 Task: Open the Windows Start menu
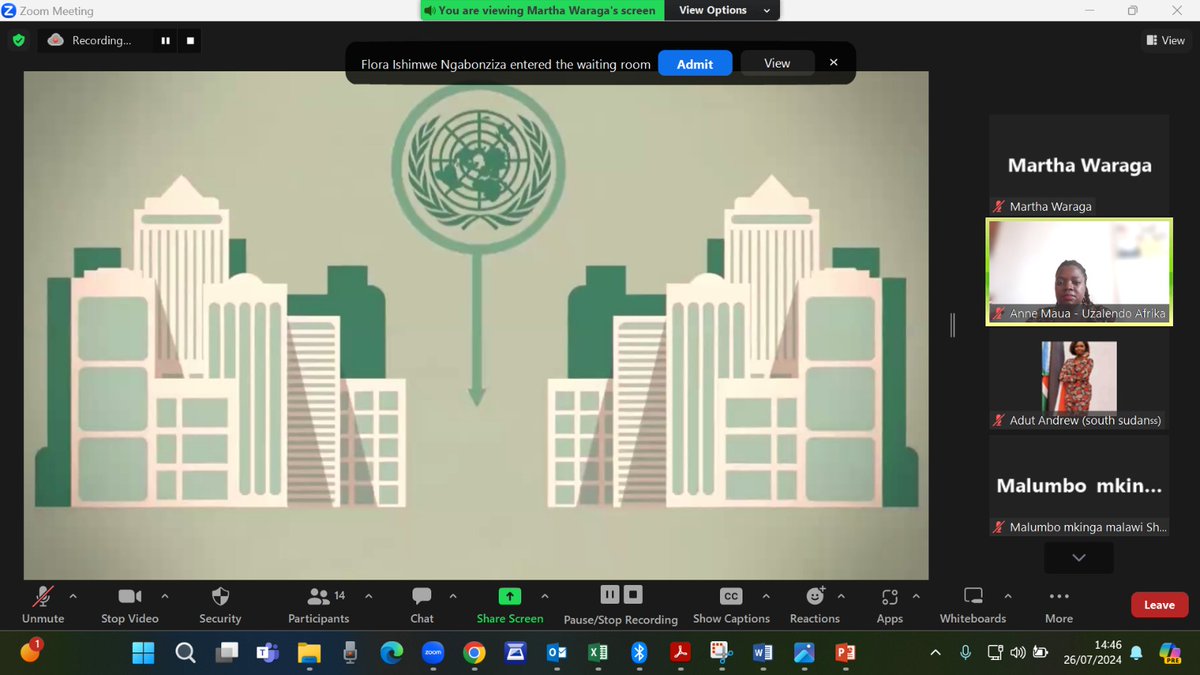143,653
